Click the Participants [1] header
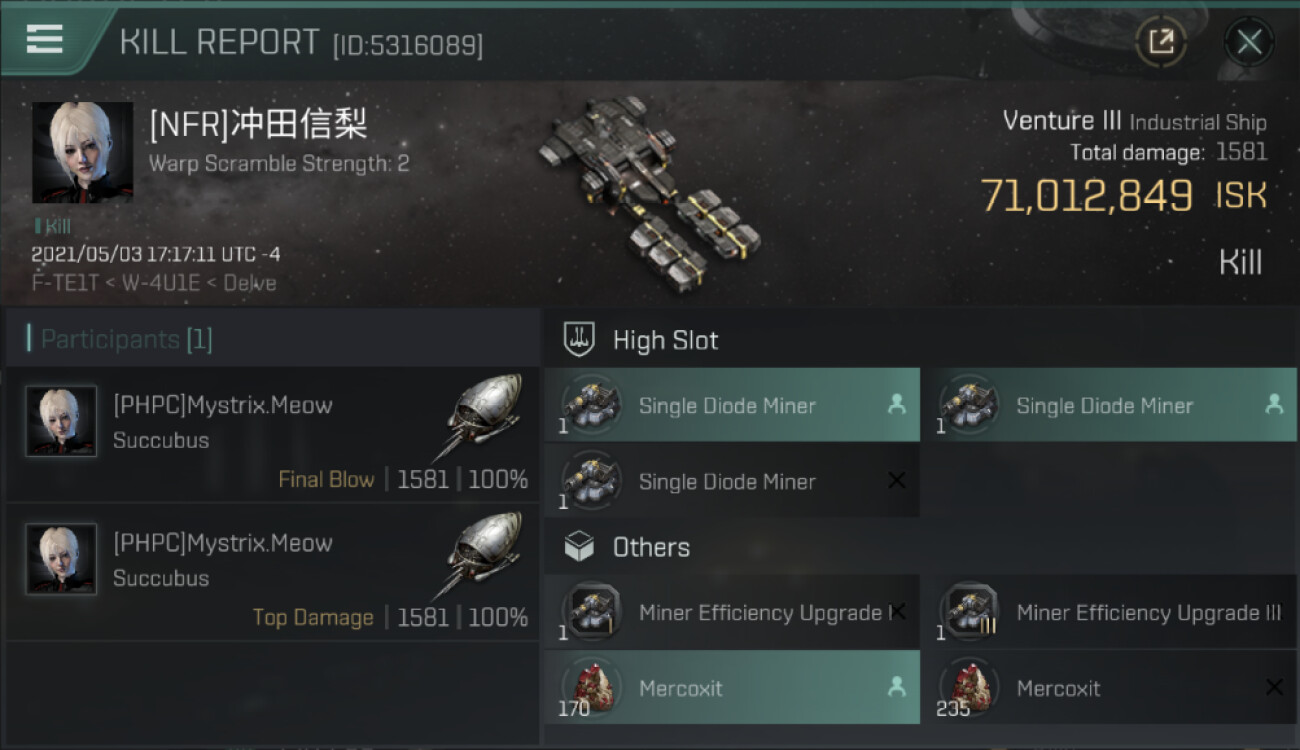 coord(126,339)
